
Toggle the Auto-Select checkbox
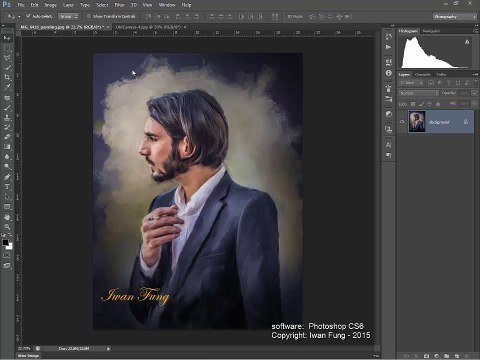tap(29, 16)
